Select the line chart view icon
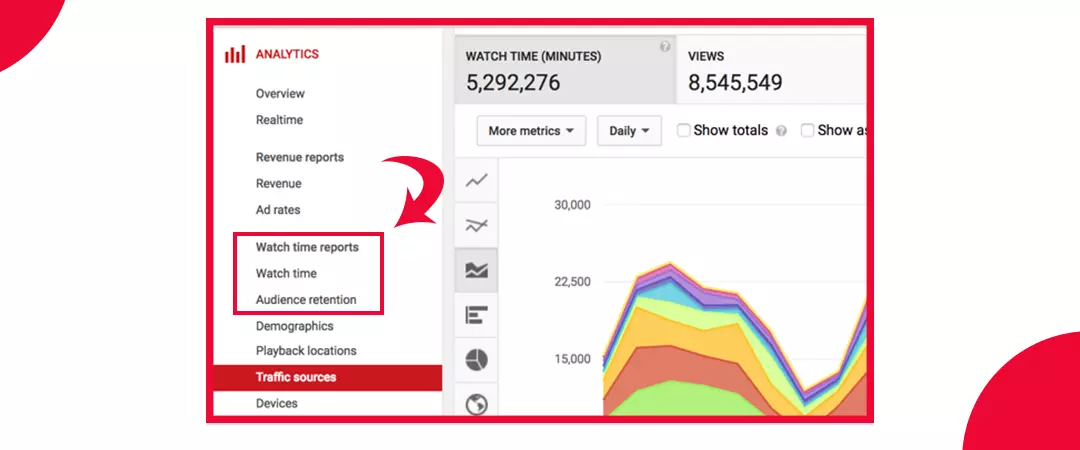 tap(476, 181)
